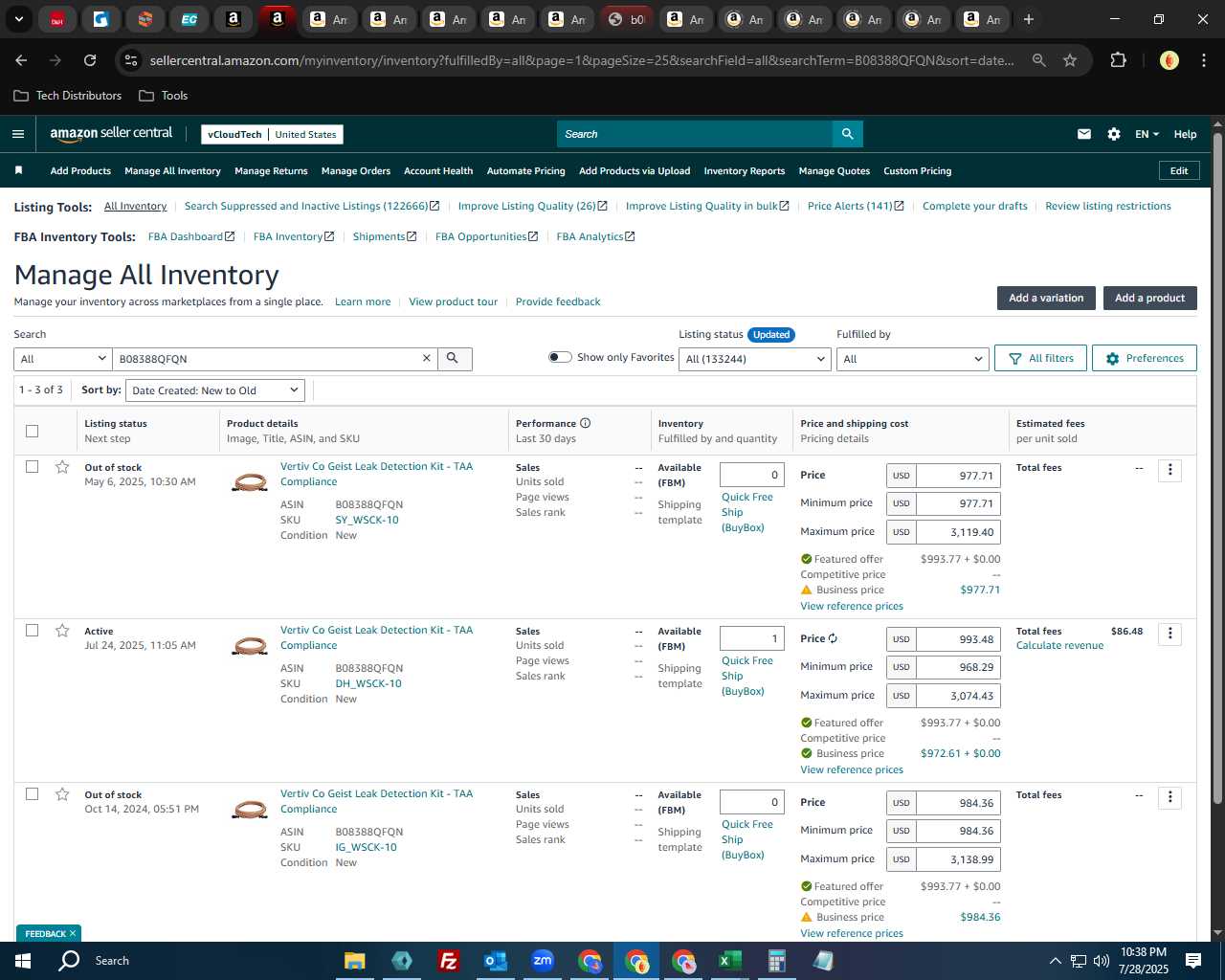Open three-dot menu for SY_WSCK-10 row
The width and height of the screenshot is (1225, 980).
tap(1169, 470)
